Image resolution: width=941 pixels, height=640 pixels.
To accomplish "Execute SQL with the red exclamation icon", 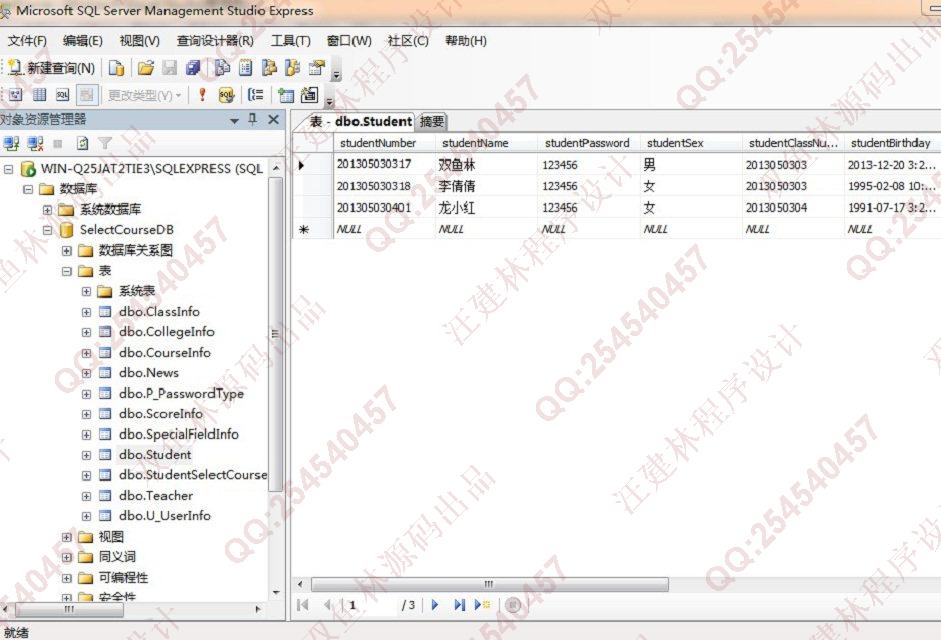I will pyautogui.click(x=202, y=95).
